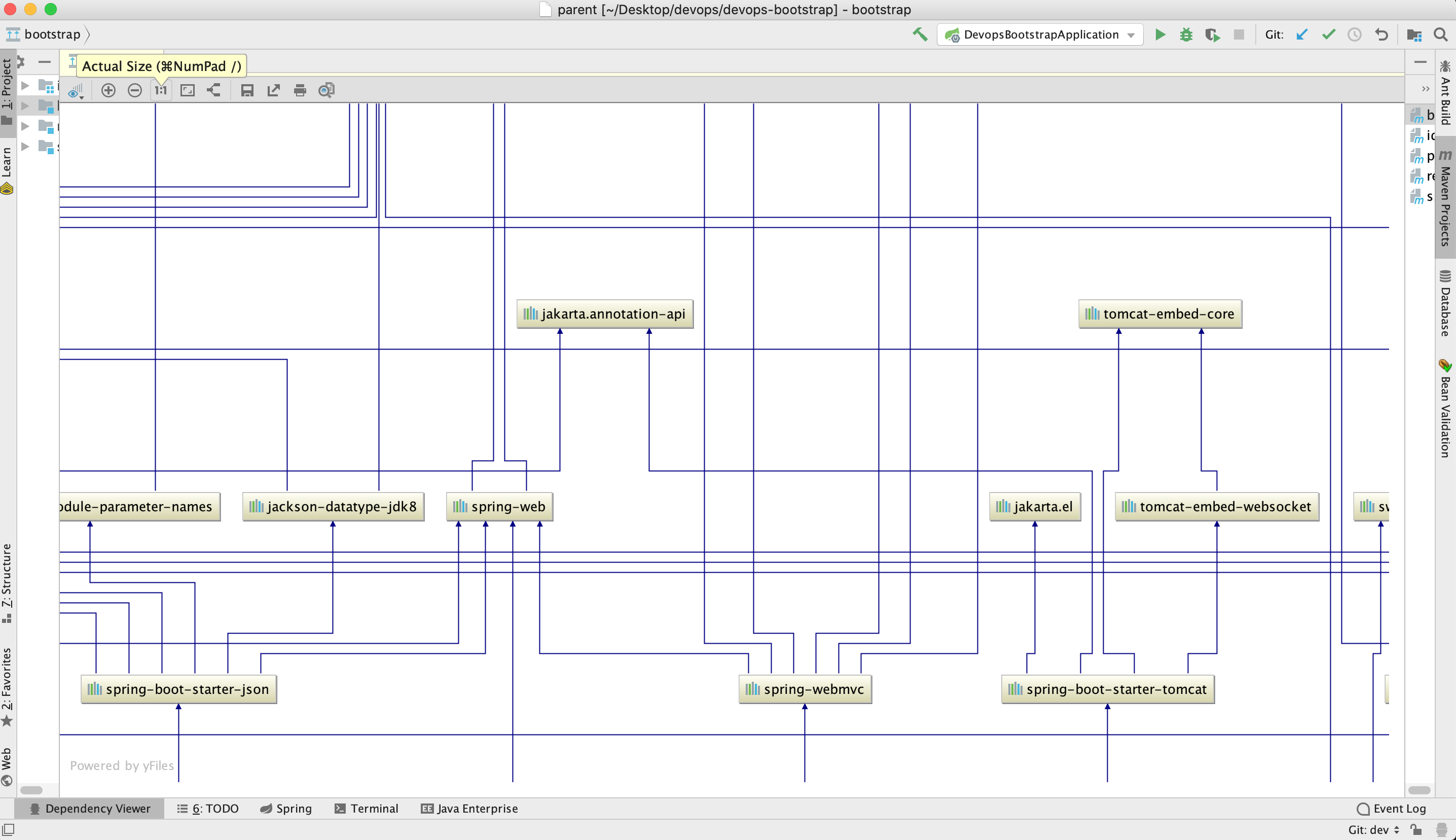
Task: Select the tomcat-embed-websocket node
Action: tap(1217, 507)
